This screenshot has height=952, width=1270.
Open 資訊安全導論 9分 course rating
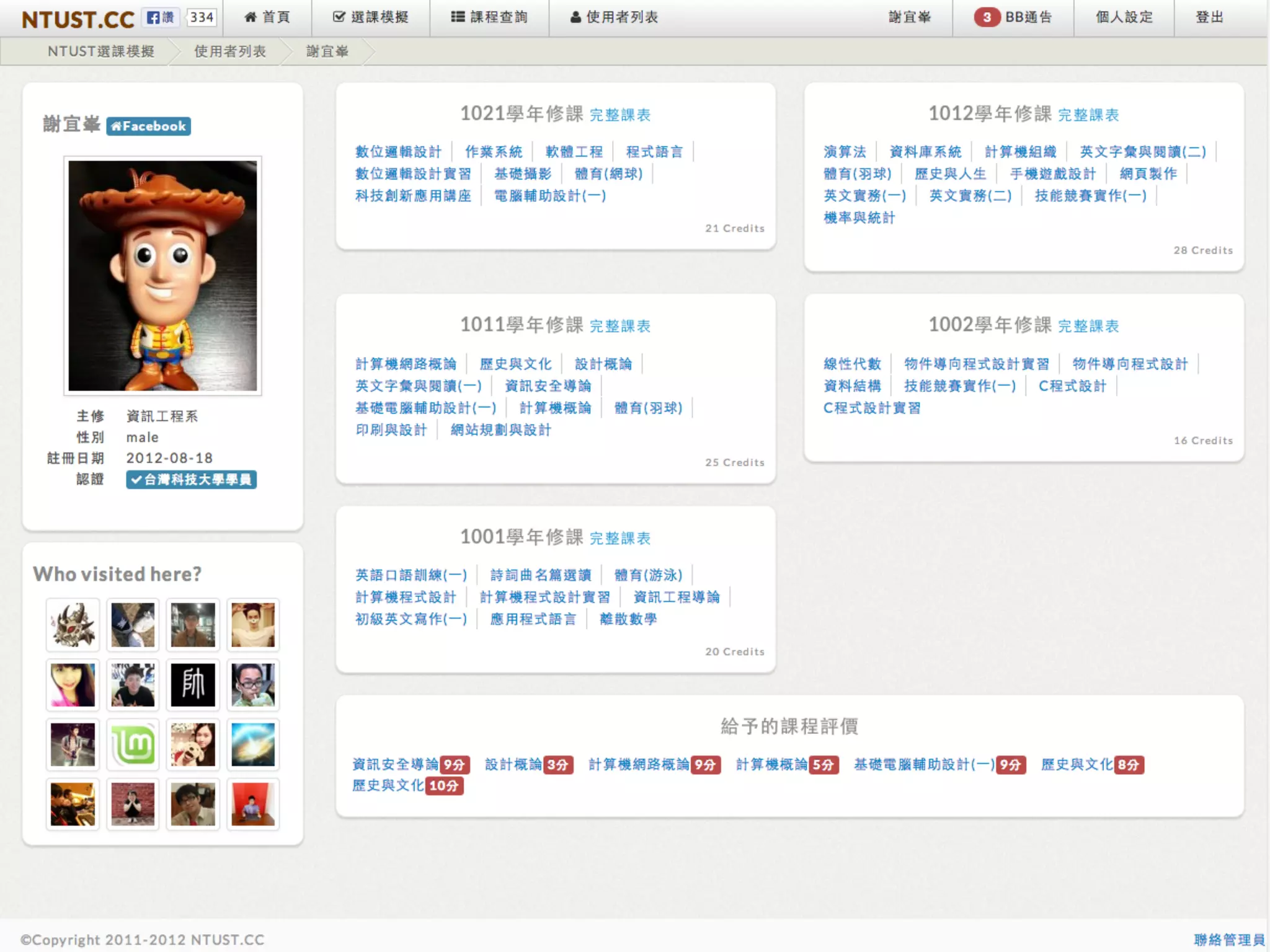coord(410,765)
